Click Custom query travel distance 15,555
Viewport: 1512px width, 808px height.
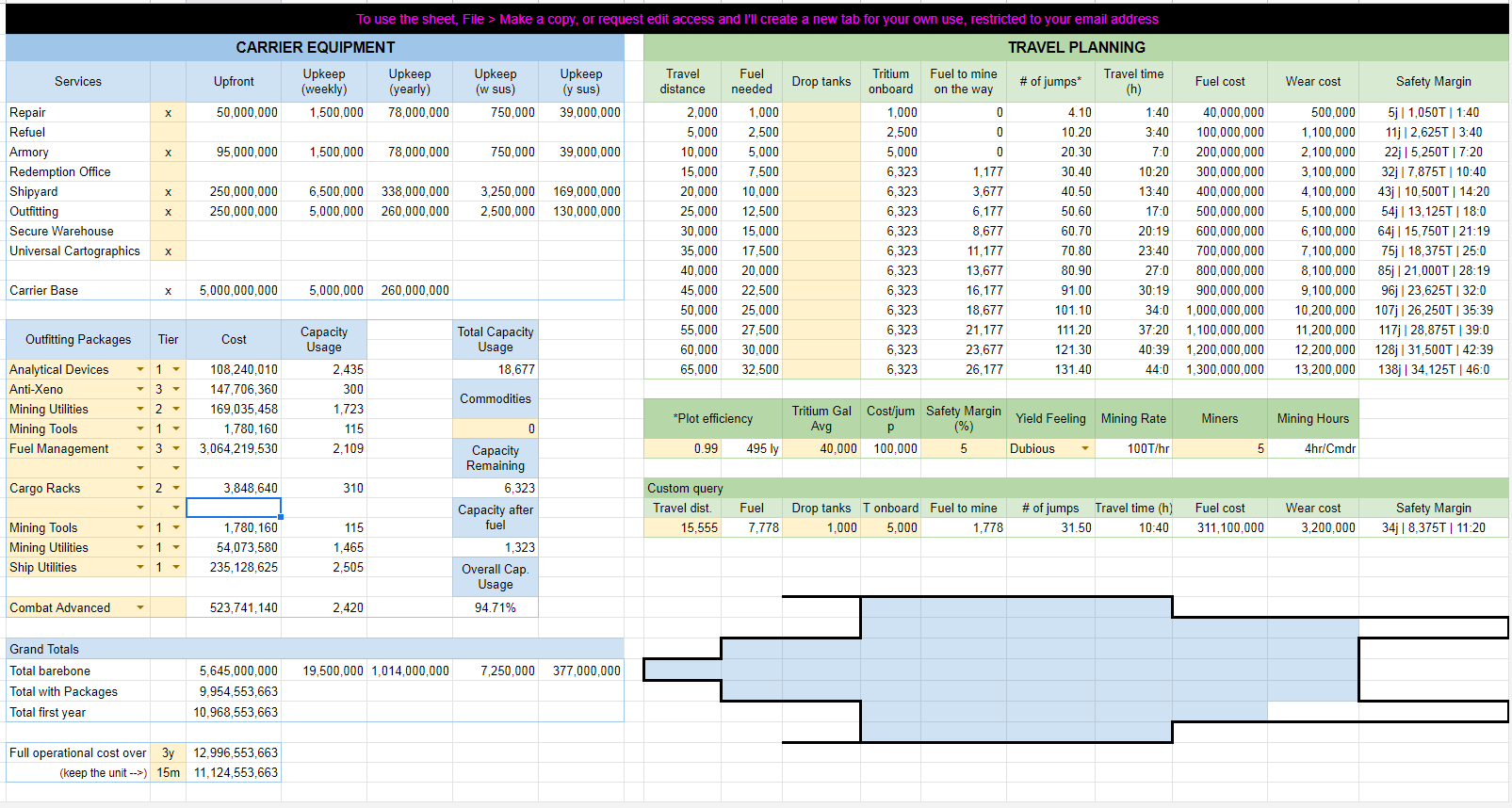click(683, 528)
